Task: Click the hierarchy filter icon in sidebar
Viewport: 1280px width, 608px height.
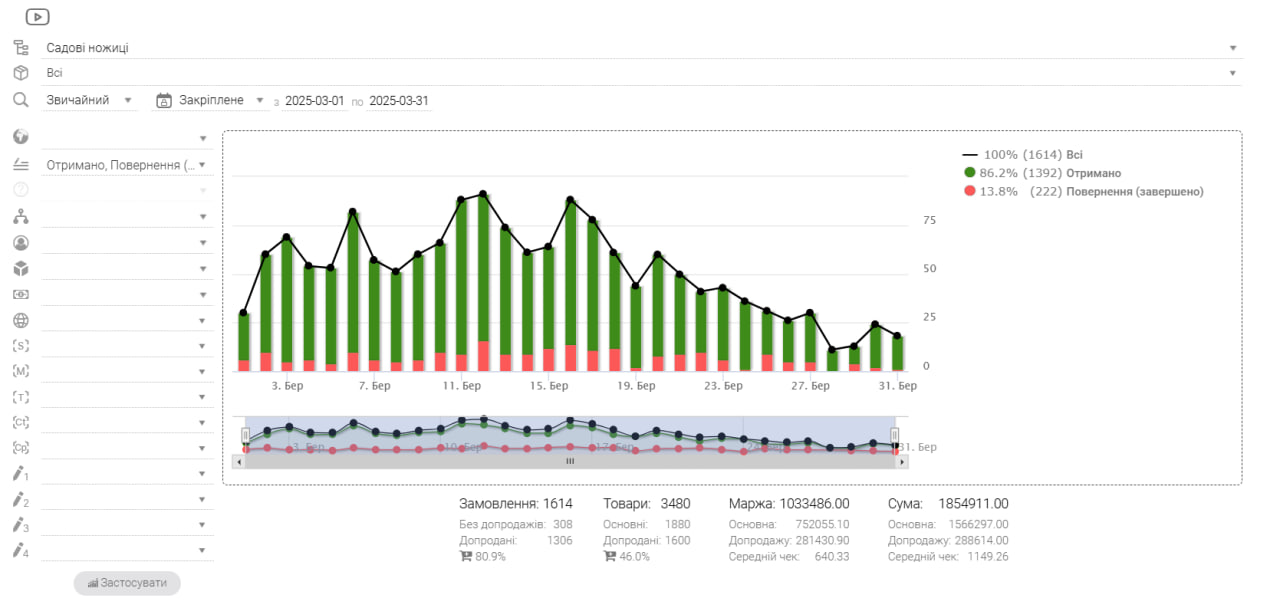Action: click(21, 216)
